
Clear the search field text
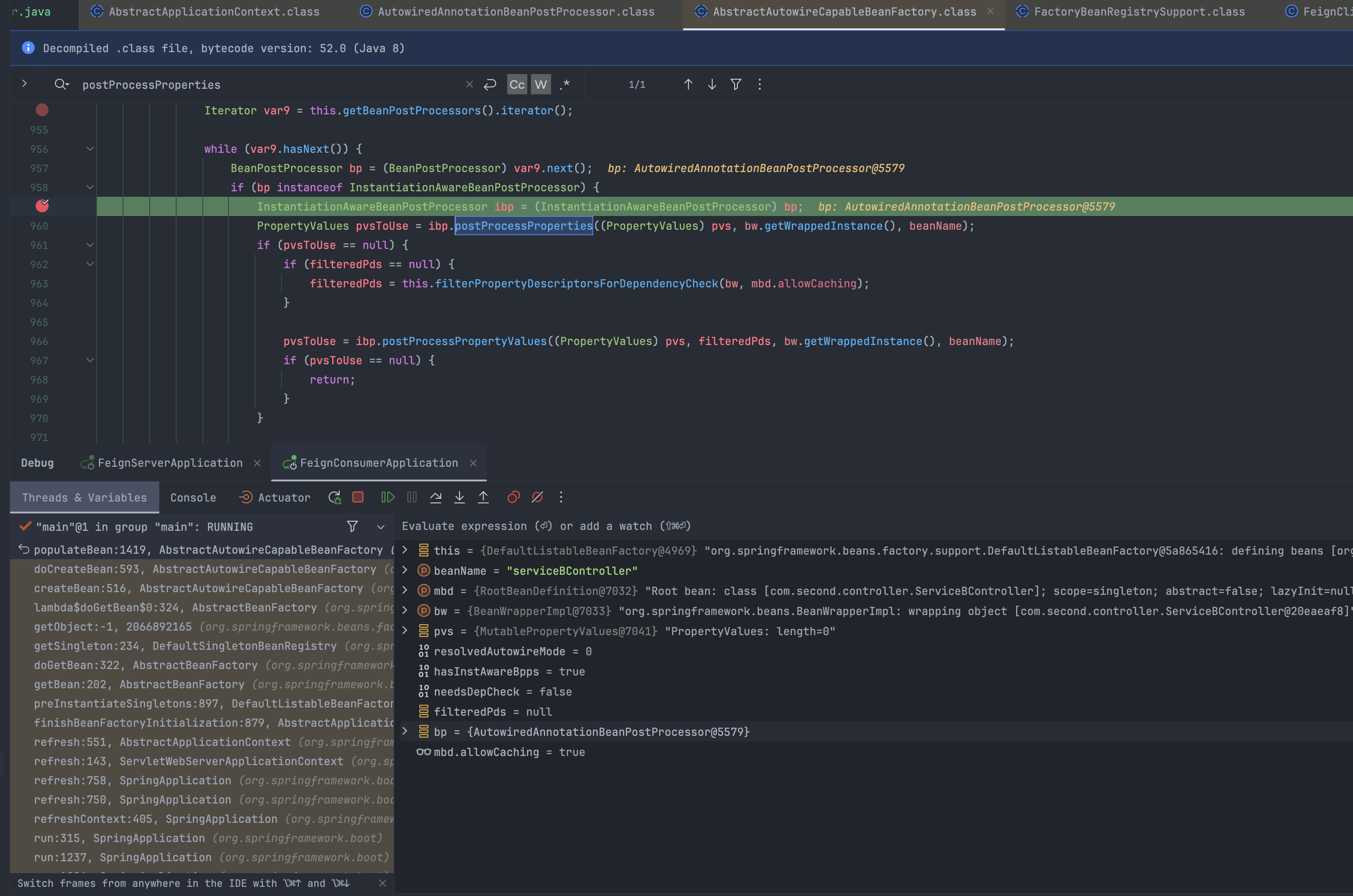469,85
